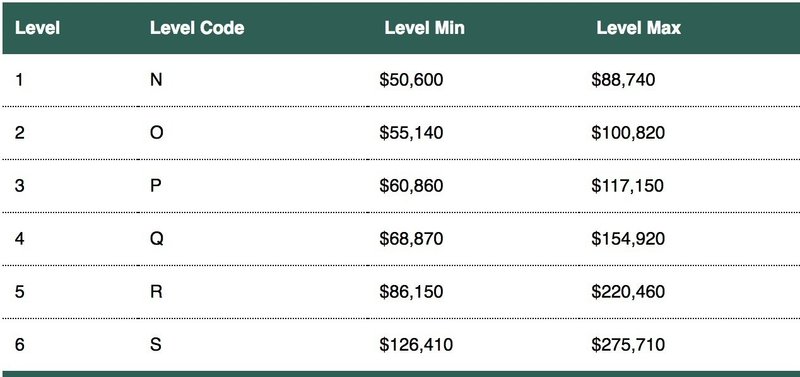
Task: Click the $55,140 minimum value
Action: point(411,133)
